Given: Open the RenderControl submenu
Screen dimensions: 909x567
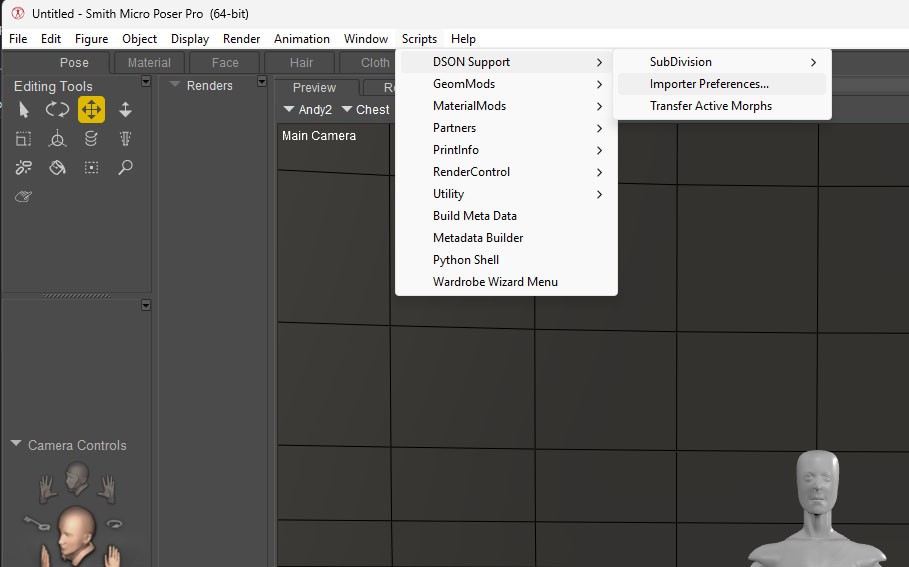Looking at the screenshot, I should point(506,172).
